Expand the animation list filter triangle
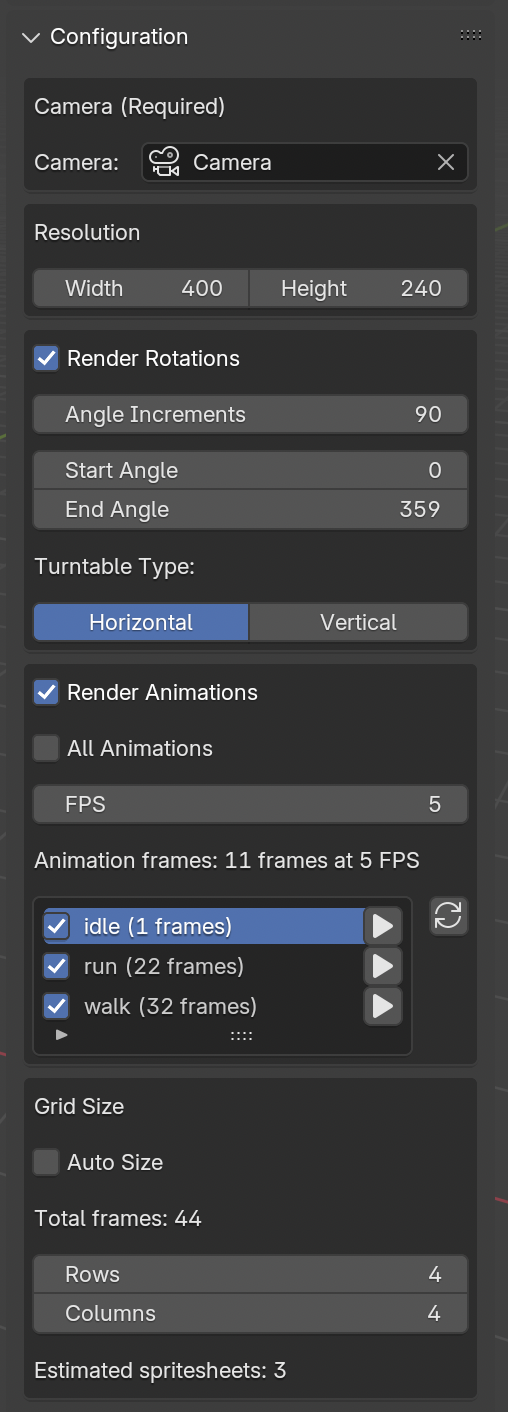The image size is (508, 1412). (x=61, y=1035)
